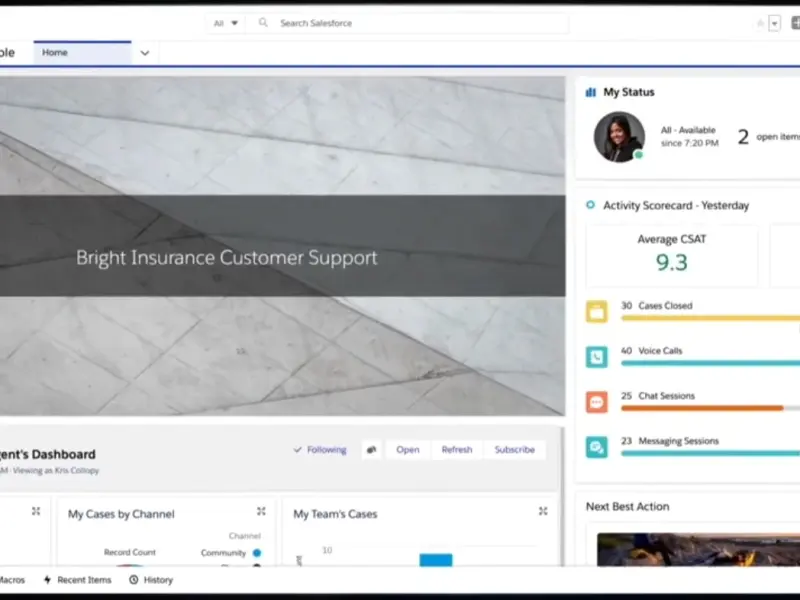Expand the My Cases by Channel chart
The height and width of the screenshot is (600, 800).
(261, 511)
